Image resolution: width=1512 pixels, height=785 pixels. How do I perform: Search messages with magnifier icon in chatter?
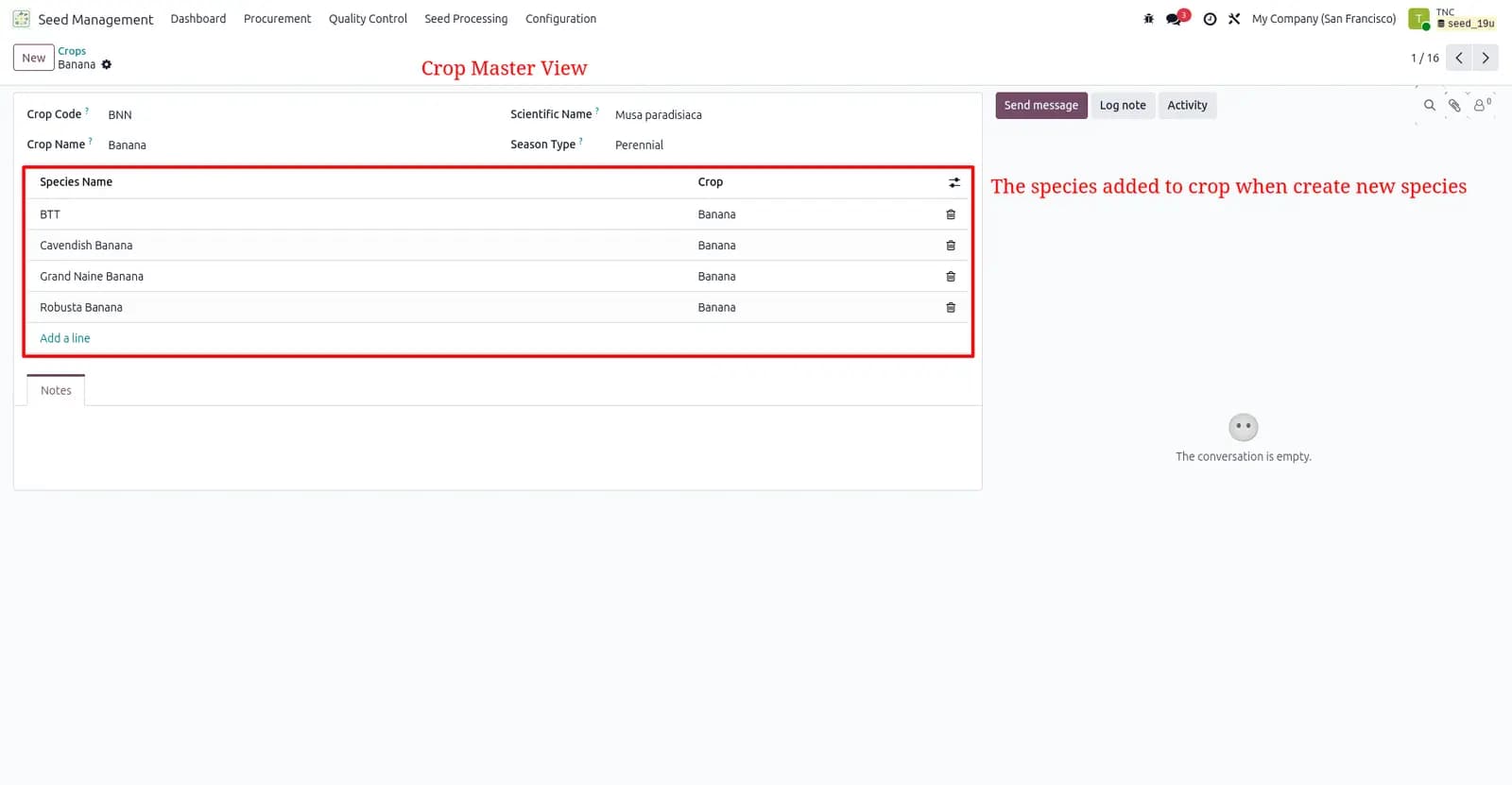(x=1430, y=106)
